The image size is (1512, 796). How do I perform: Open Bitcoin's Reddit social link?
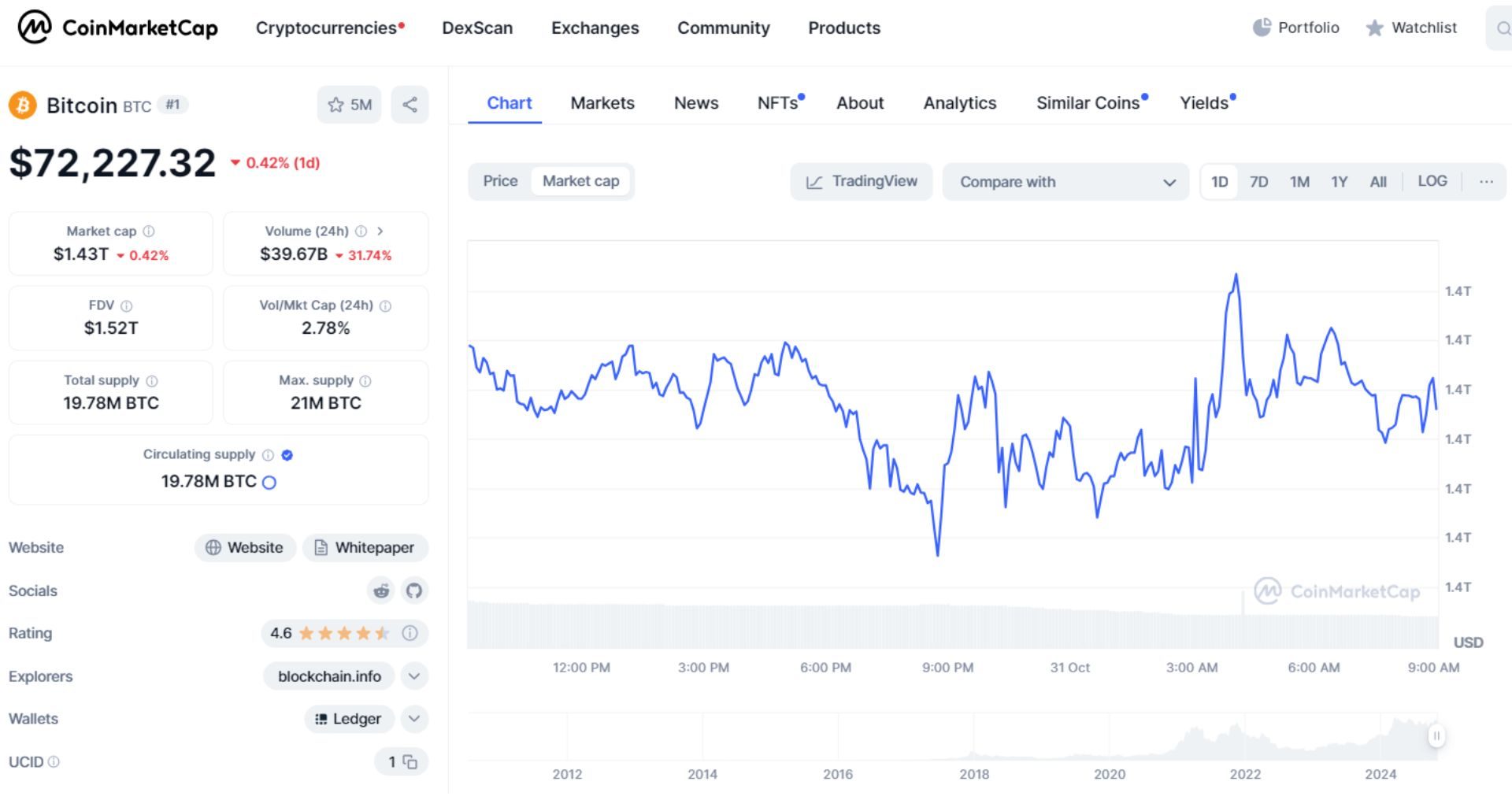(381, 591)
